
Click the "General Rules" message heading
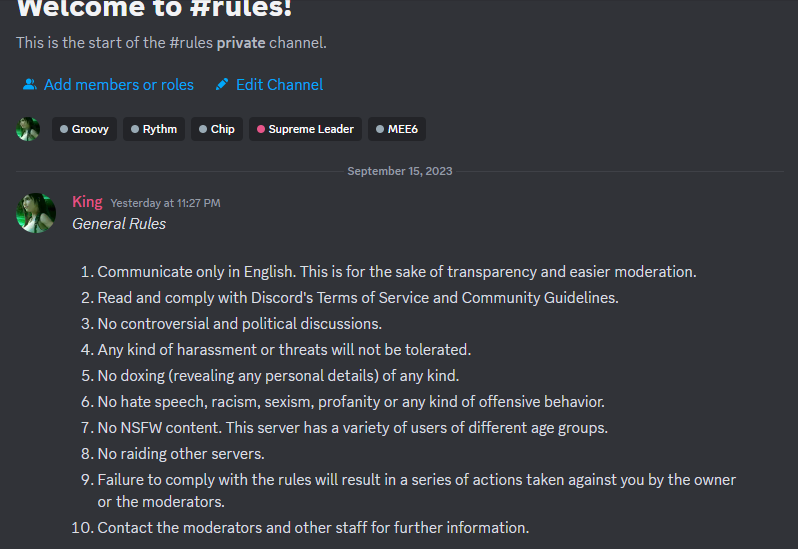tap(119, 224)
